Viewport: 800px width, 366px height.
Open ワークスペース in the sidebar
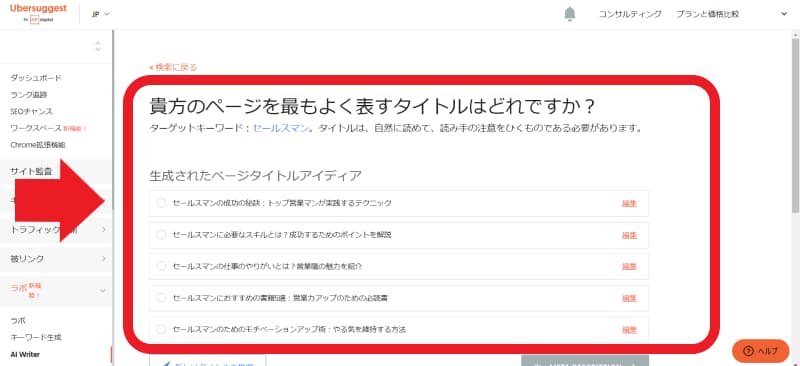[36, 128]
